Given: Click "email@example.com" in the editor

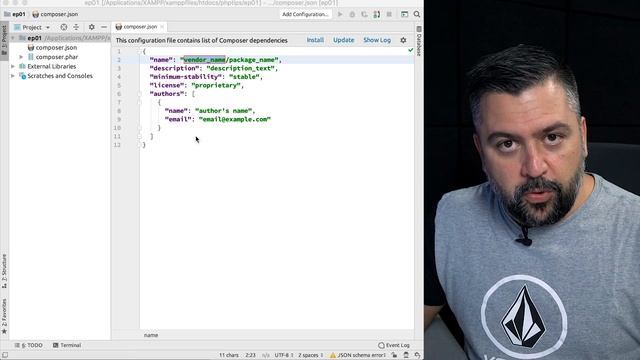Looking at the screenshot, I should (235, 119).
